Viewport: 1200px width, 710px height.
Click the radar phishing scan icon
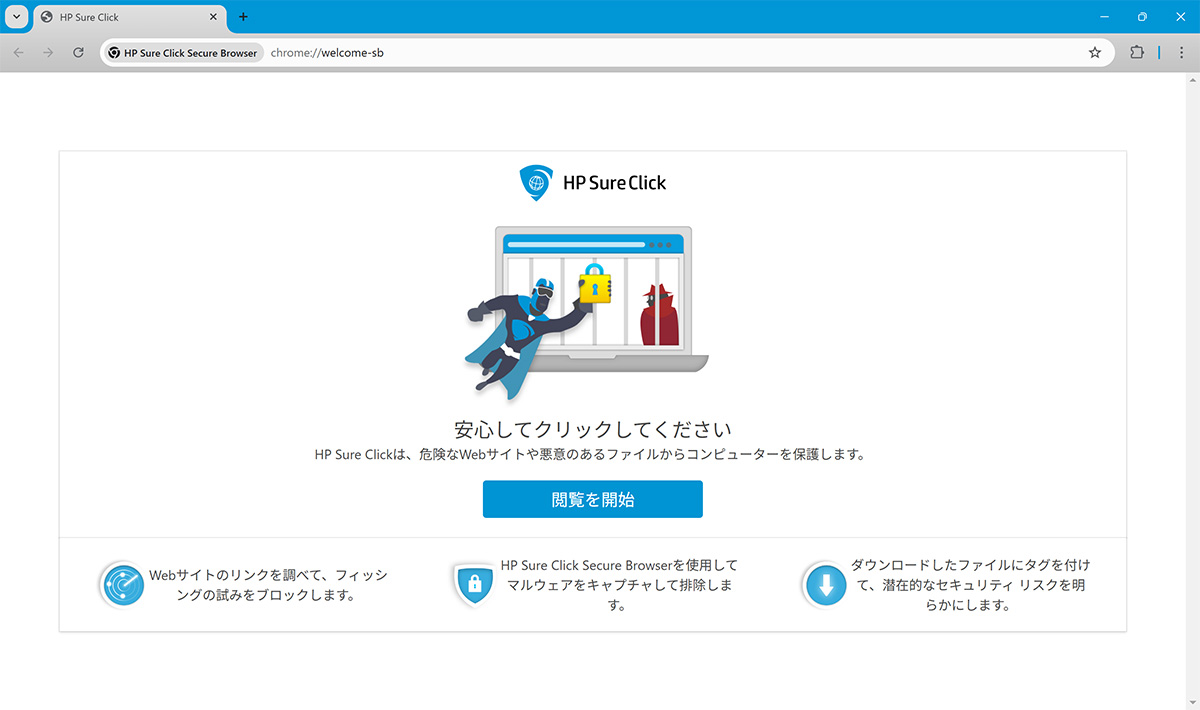point(122,585)
